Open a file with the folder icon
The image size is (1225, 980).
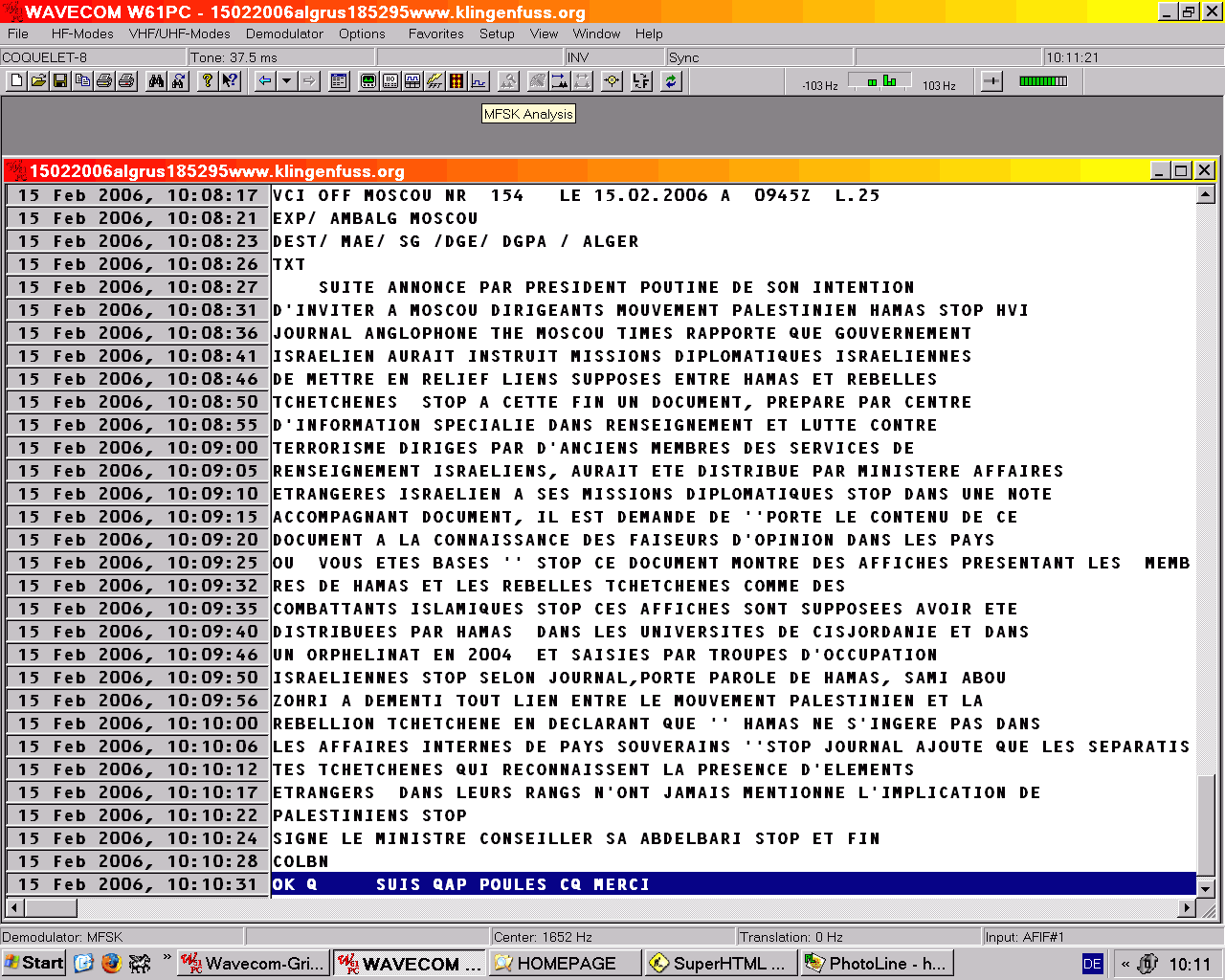coord(38,81)
